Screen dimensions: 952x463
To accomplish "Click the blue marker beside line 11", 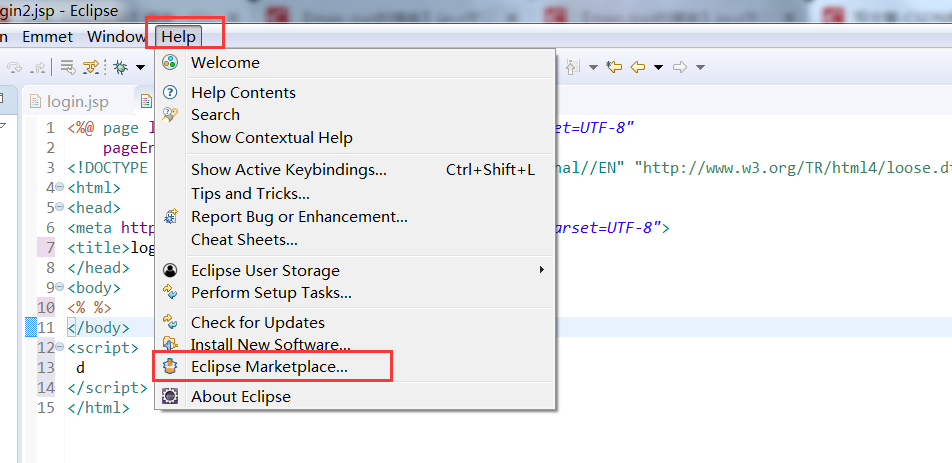I will (30, 328).
